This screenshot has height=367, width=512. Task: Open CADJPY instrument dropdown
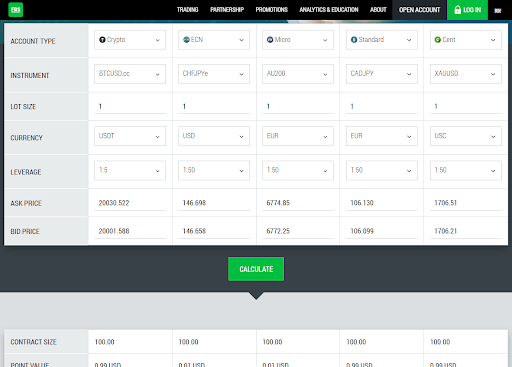click(382, 74)
